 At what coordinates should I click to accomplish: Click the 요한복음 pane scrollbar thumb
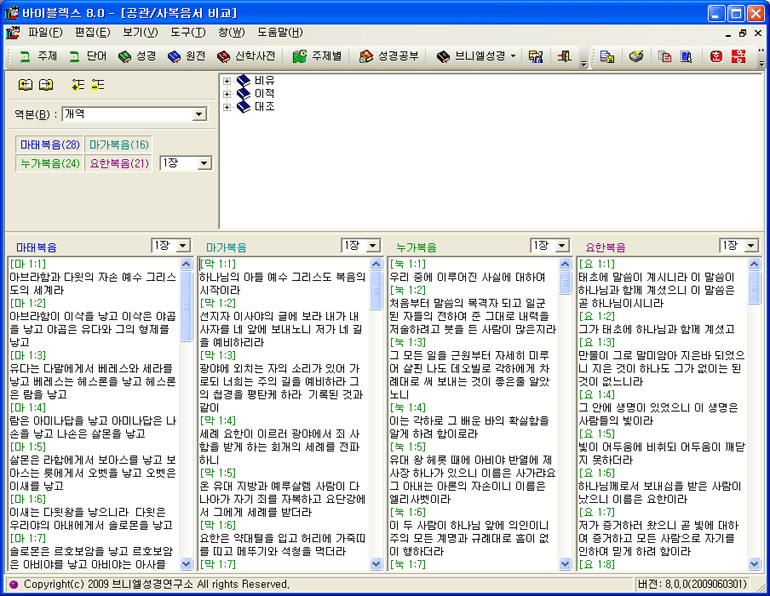(x=754, y=288)
